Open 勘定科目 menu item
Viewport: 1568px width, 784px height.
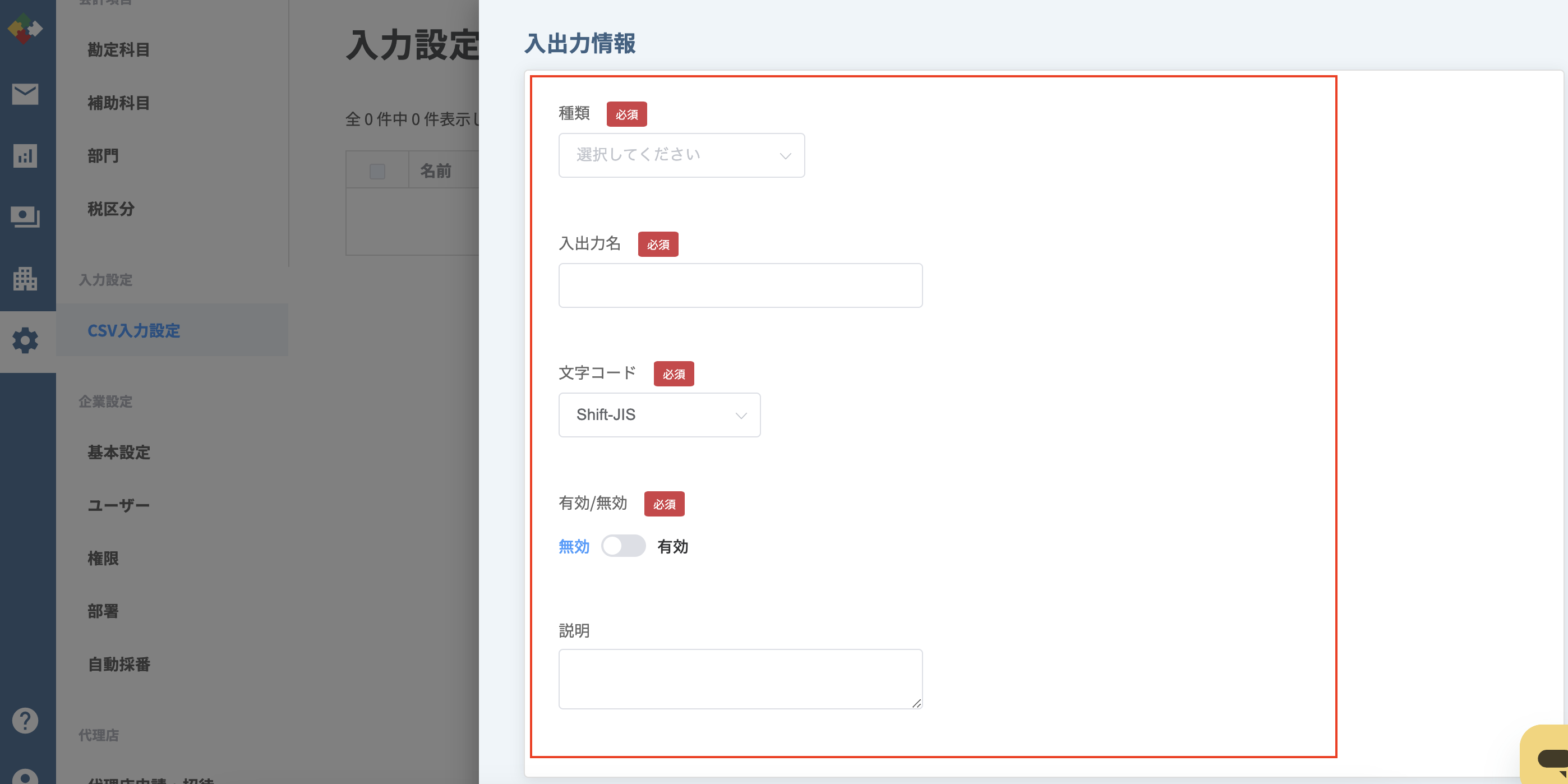119,50
